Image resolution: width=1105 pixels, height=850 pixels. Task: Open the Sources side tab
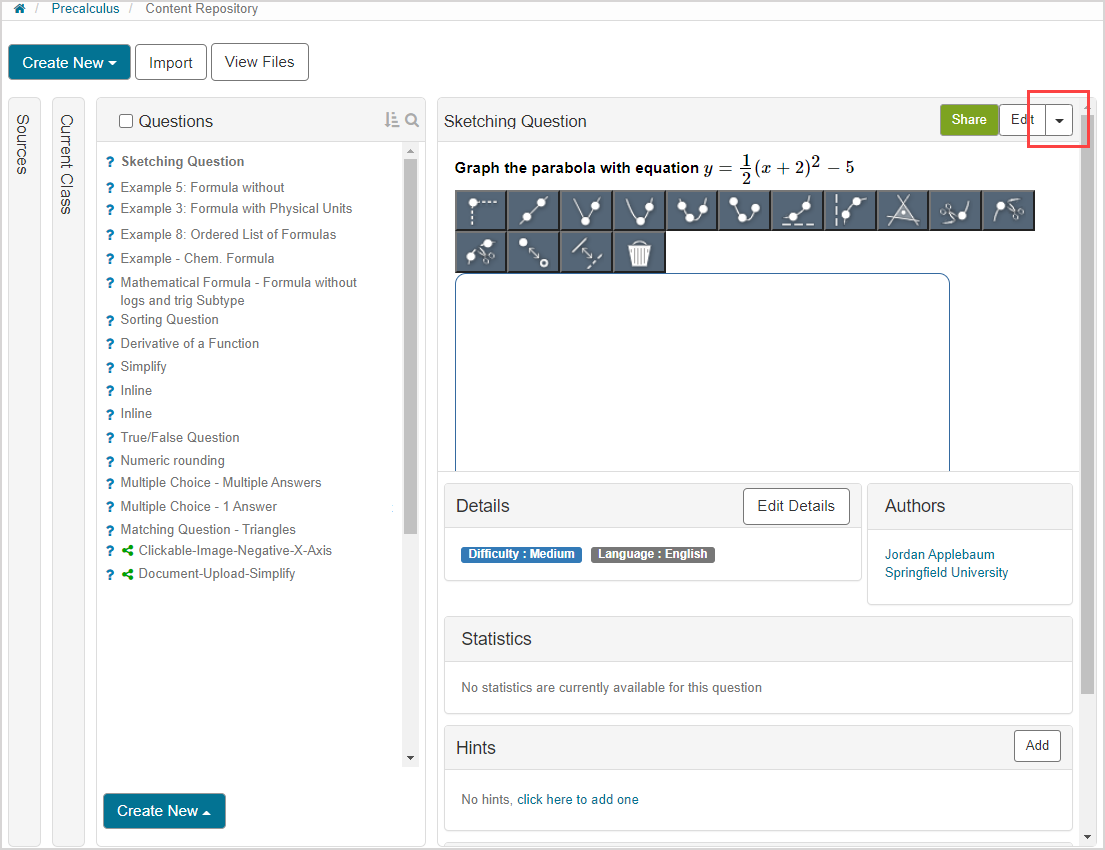pyautogui.click(x=23, y=145)
